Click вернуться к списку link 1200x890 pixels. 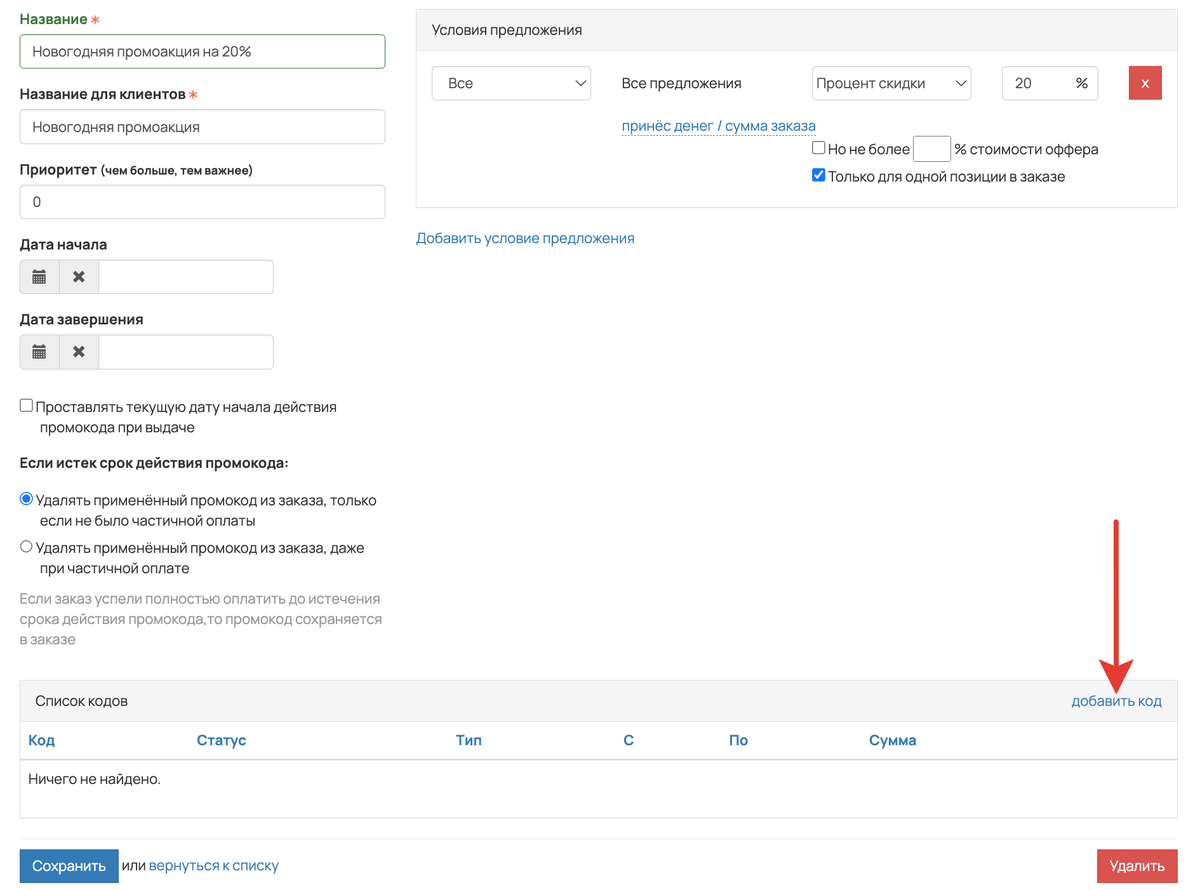click(x=214, y=866)
